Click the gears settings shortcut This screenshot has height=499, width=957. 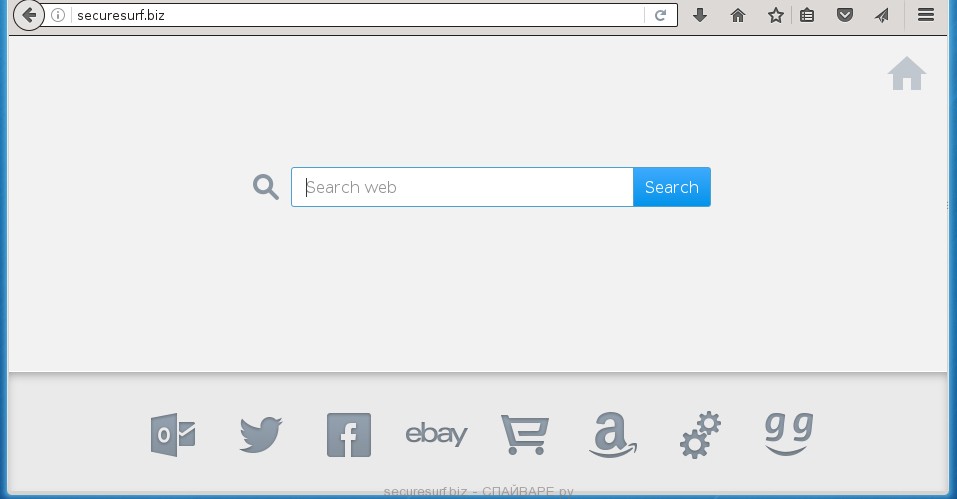[x=700, y=435]
